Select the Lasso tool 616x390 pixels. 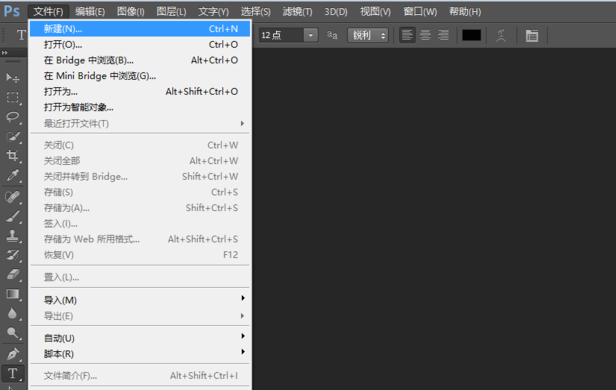coord(13,117)
